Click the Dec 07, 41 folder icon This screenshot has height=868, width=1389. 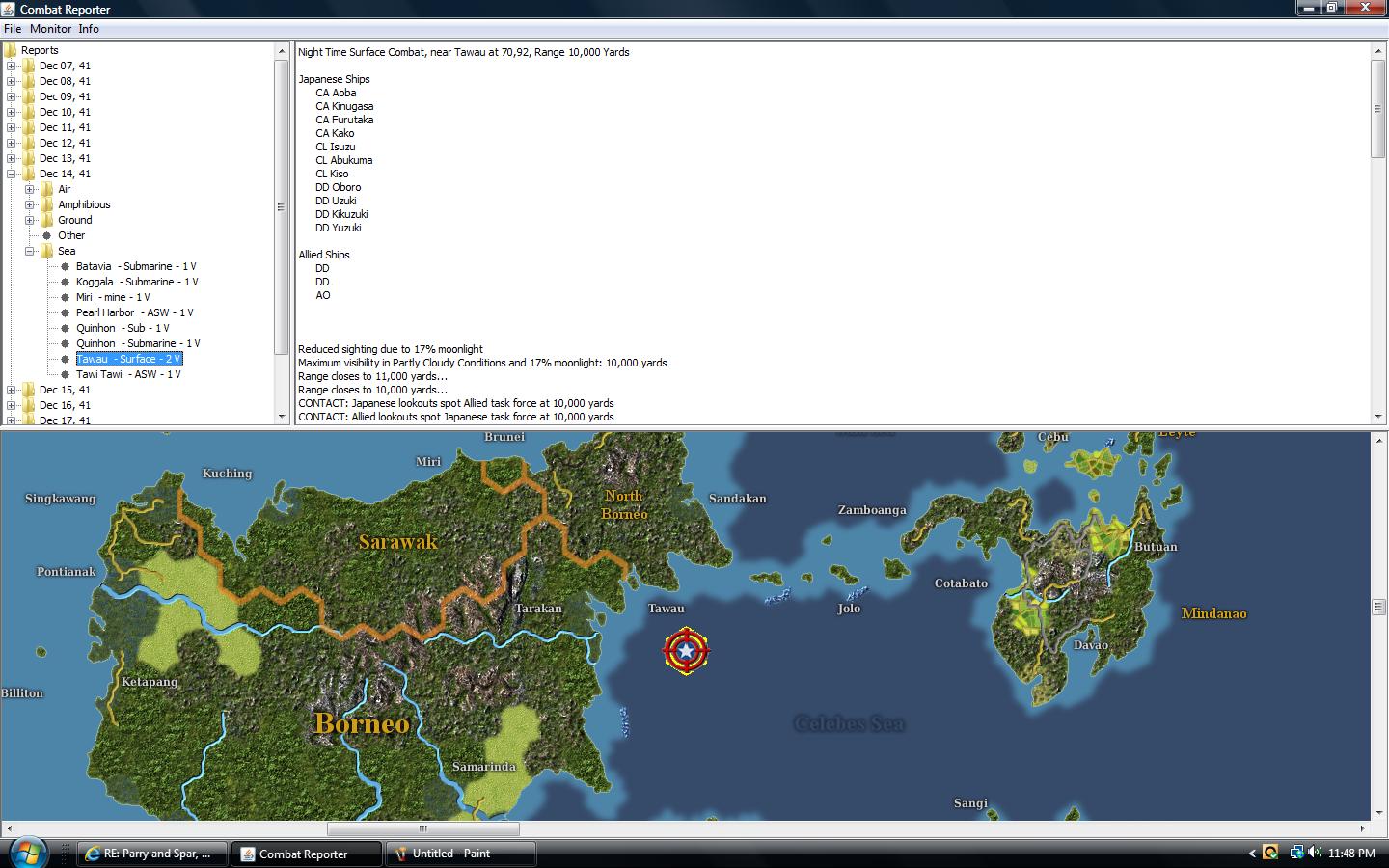(x=28, y=66)
